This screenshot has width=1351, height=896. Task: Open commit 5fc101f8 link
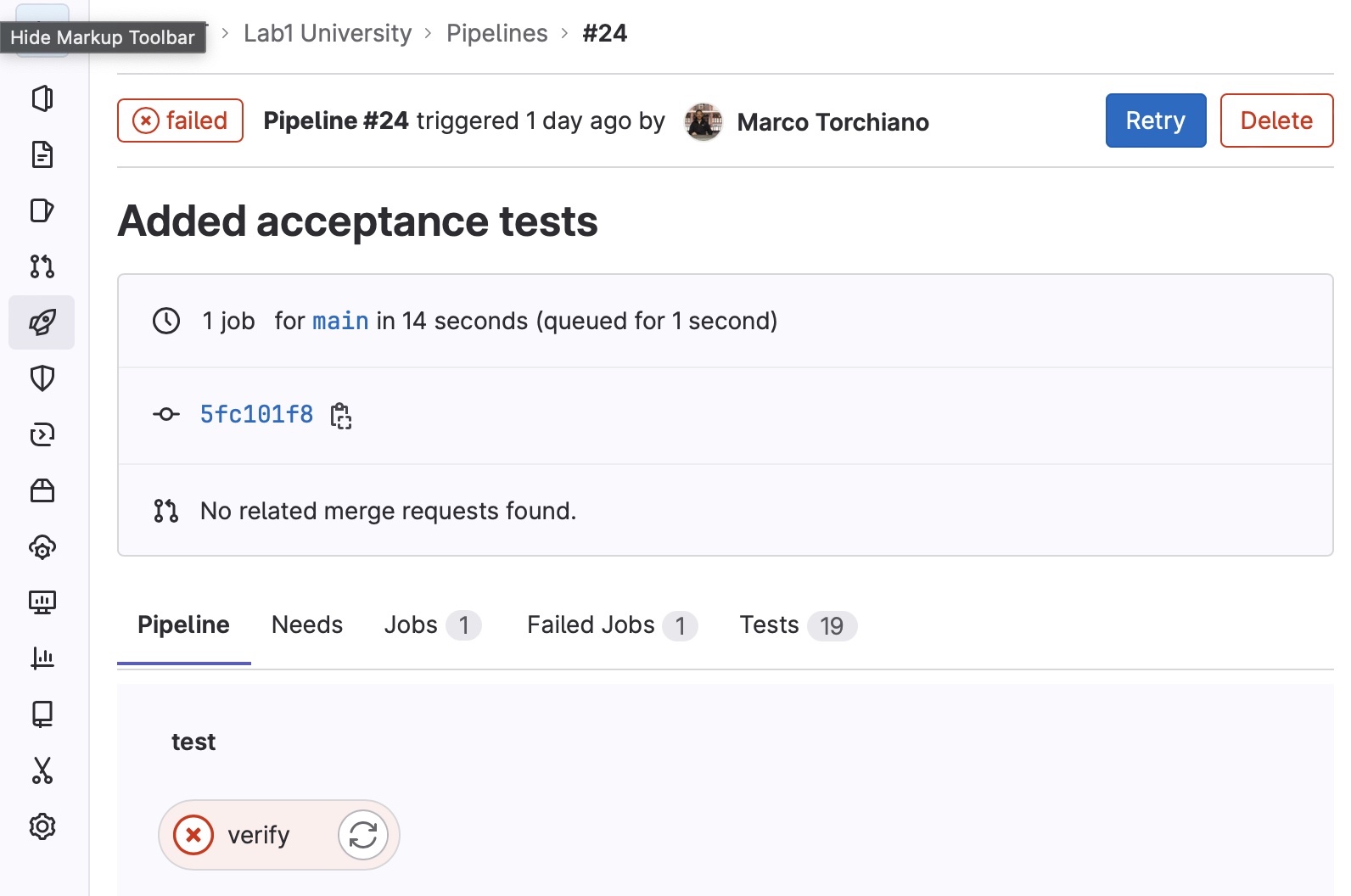click(256, 415)
